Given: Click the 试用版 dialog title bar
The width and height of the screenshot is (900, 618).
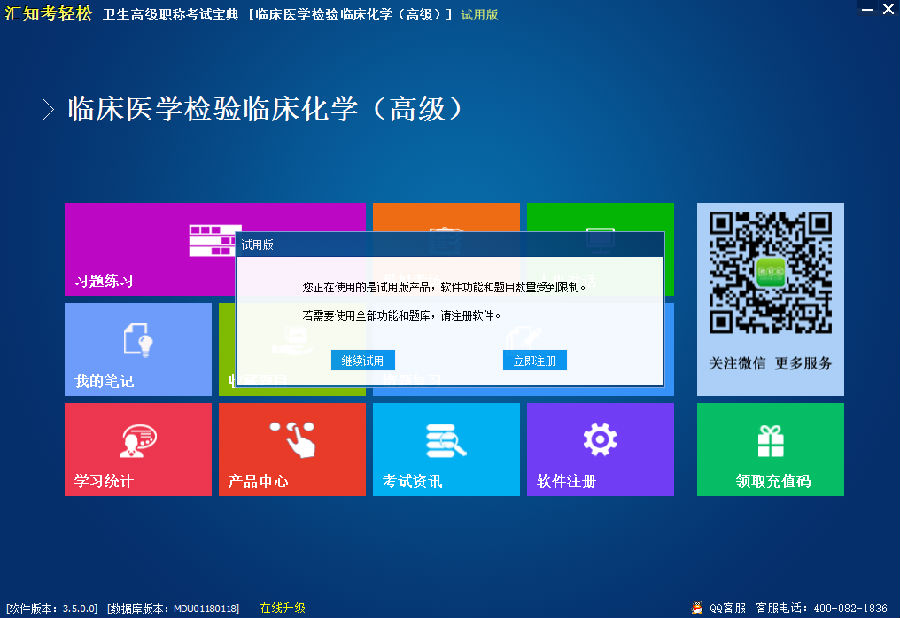Looking at the screenshot, I should click(450, 244).
